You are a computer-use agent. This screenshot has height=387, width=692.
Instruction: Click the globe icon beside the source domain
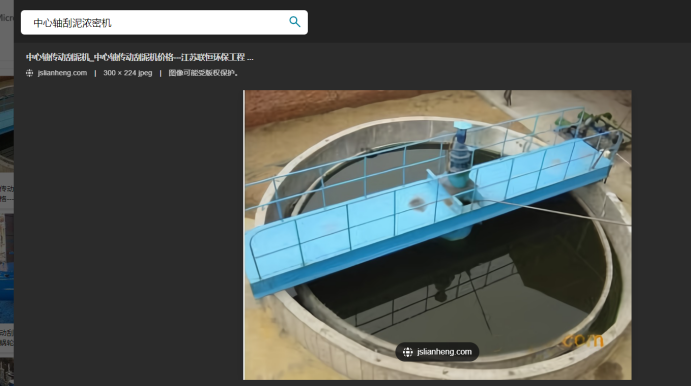(x=30, y=73)
